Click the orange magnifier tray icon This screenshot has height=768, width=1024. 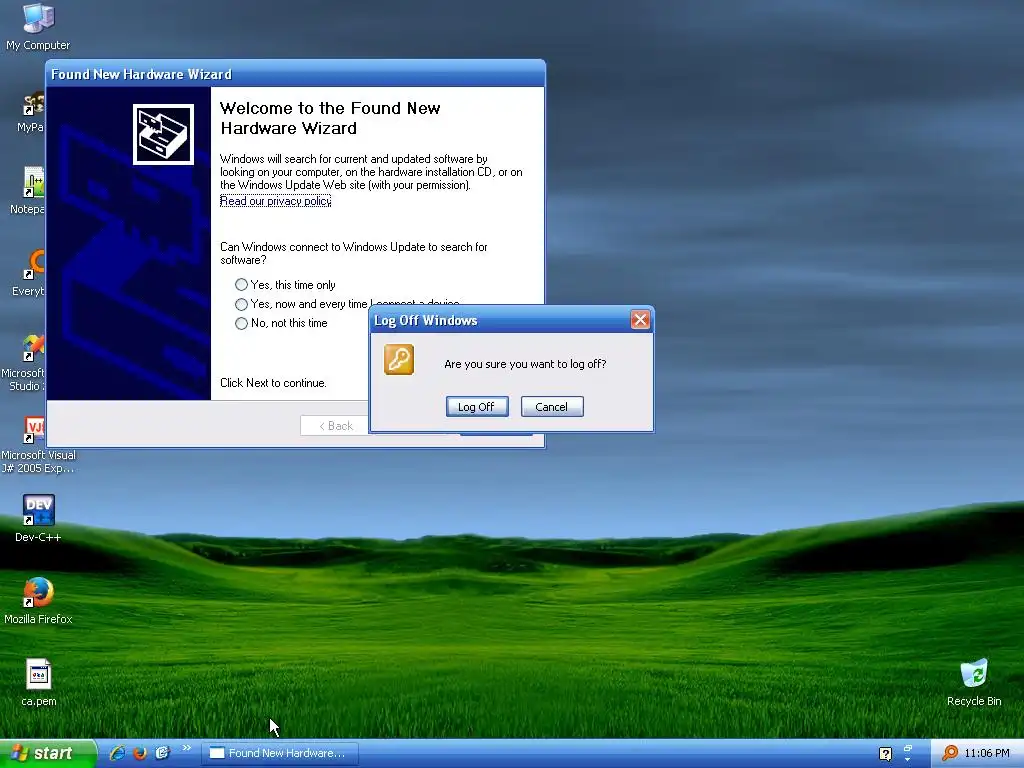[x=950, y=753]
